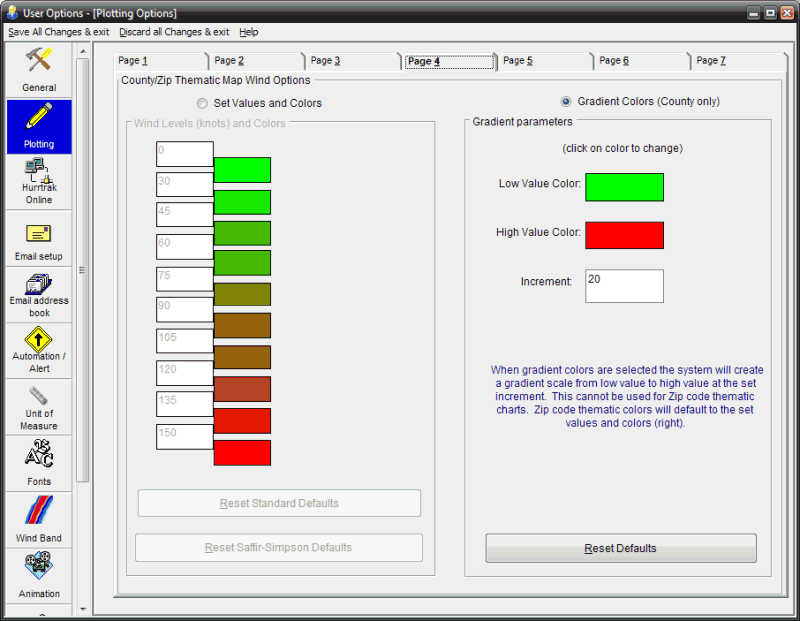
Task: Select the Plotting pencil icon
Action: pyautogui.click(x=39, y=117)
